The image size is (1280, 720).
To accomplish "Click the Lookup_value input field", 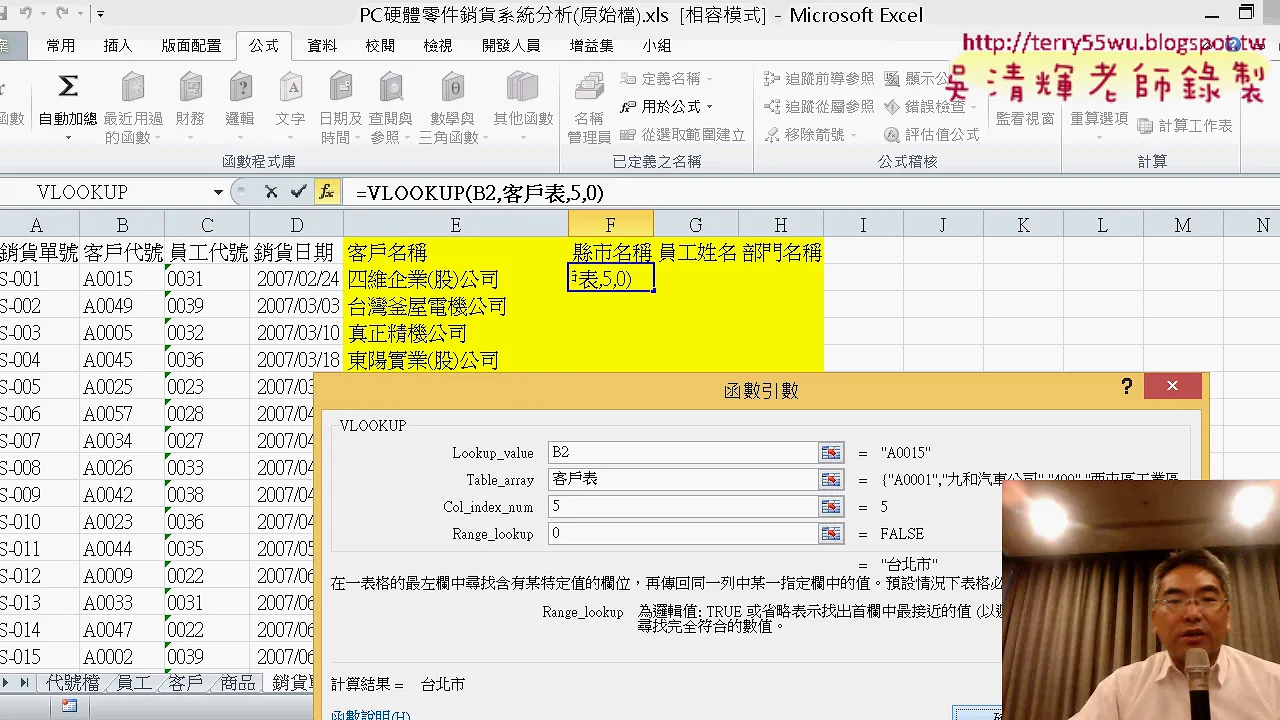I will (x=683, y=453).
